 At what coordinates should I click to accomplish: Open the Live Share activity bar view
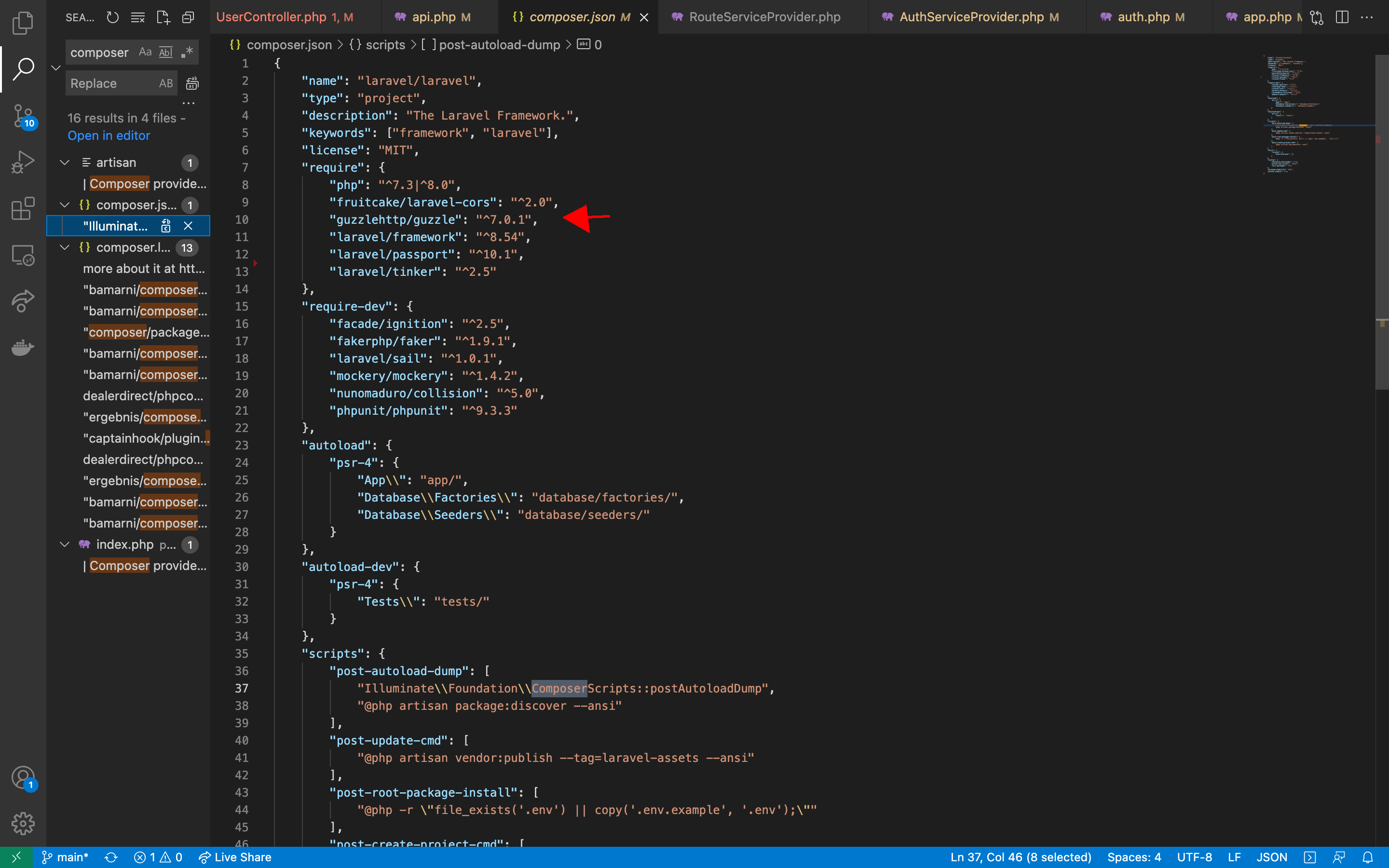tap(23, 301)
